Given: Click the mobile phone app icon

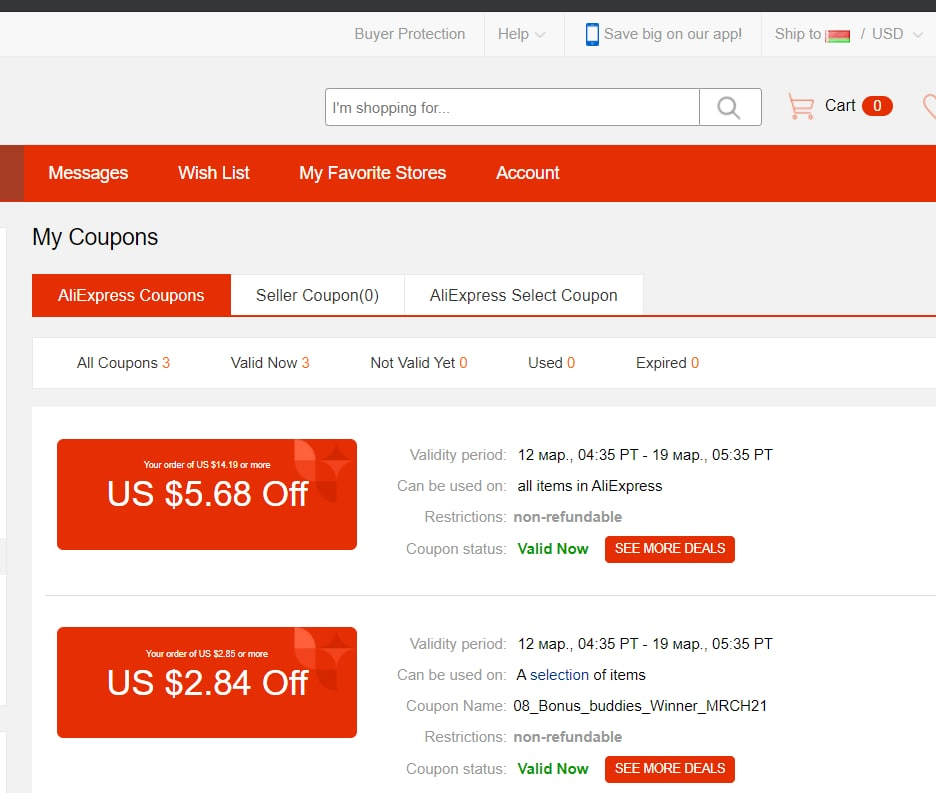Looking at the screenshot, I should click(592, 34).
